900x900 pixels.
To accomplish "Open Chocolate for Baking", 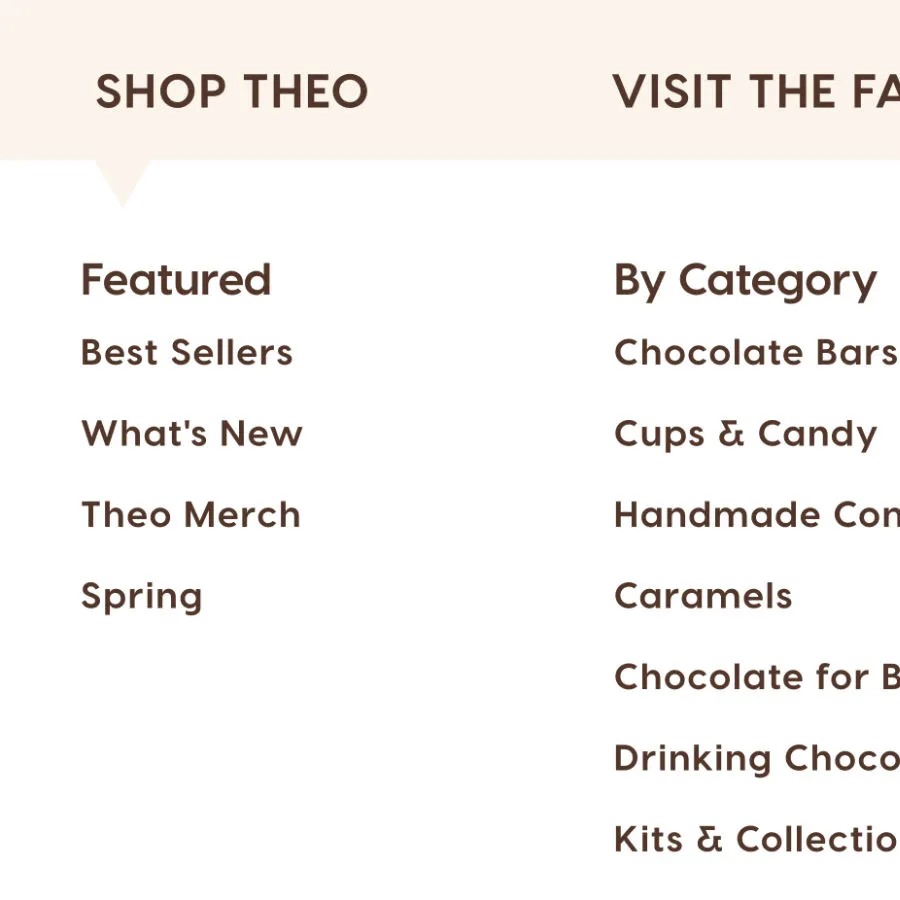I will click(x=756, y=676).
